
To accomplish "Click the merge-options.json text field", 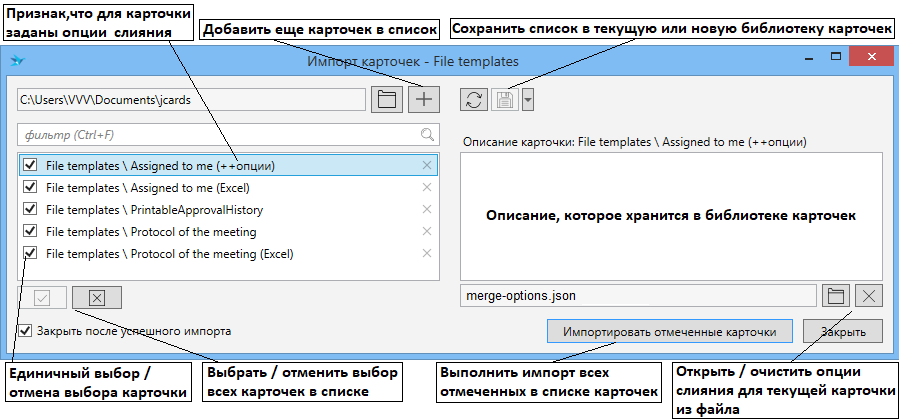I will pyautogui.click(x=638, y=295).
